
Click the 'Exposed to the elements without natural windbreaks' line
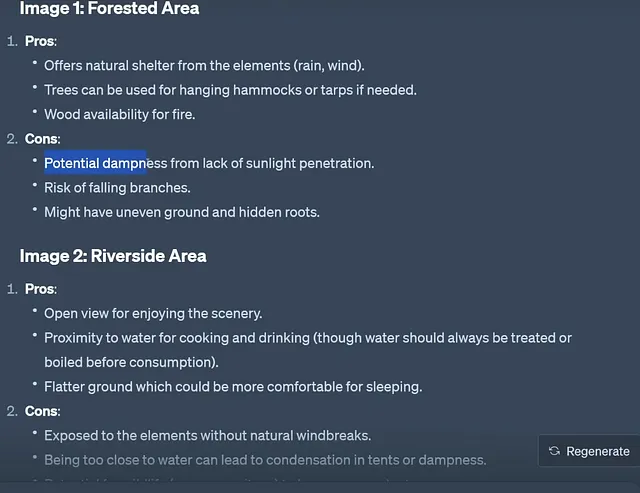pyautogui.click(x=207, y=435)
